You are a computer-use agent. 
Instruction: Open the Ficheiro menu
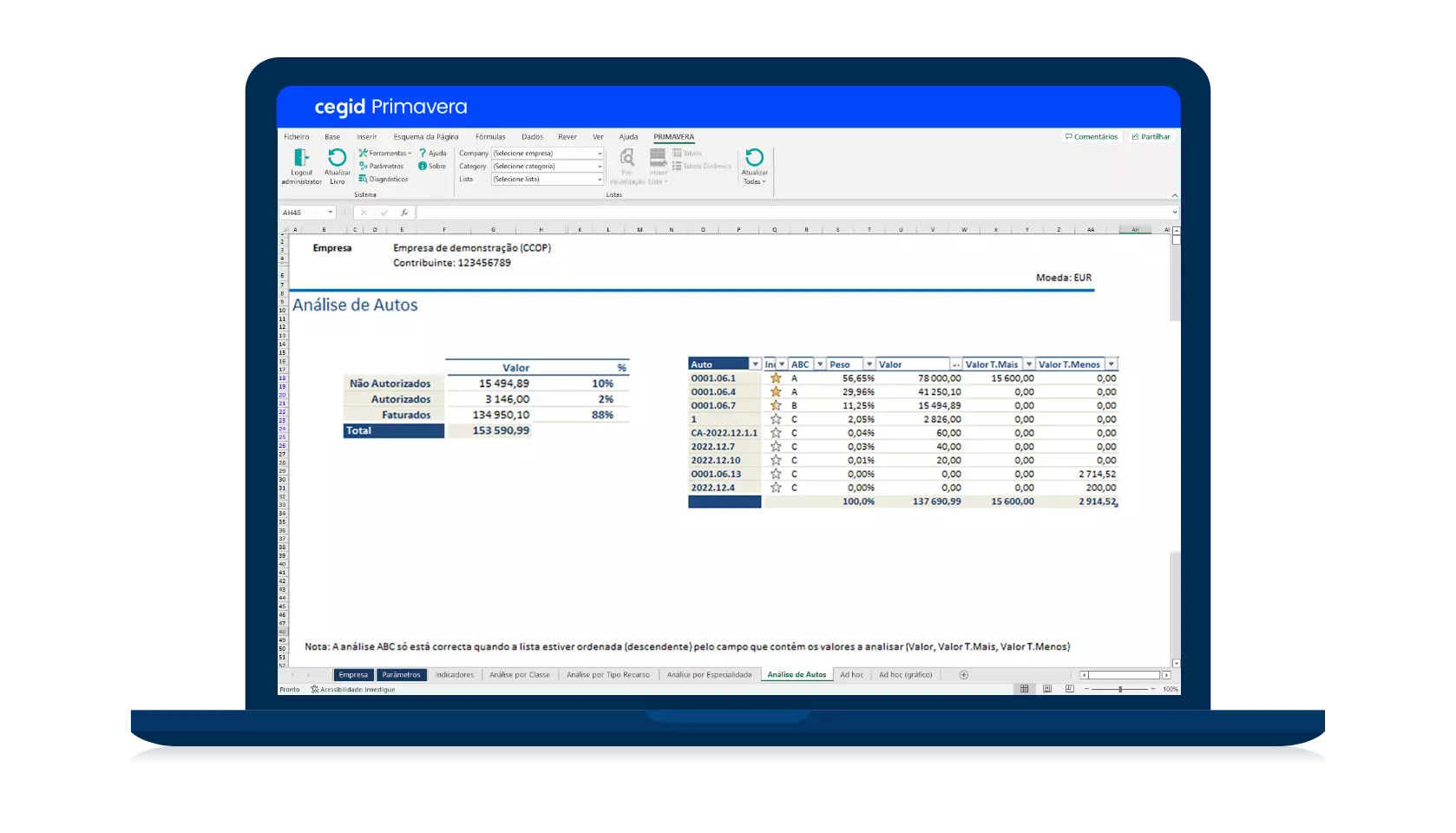tap(296, 137)
